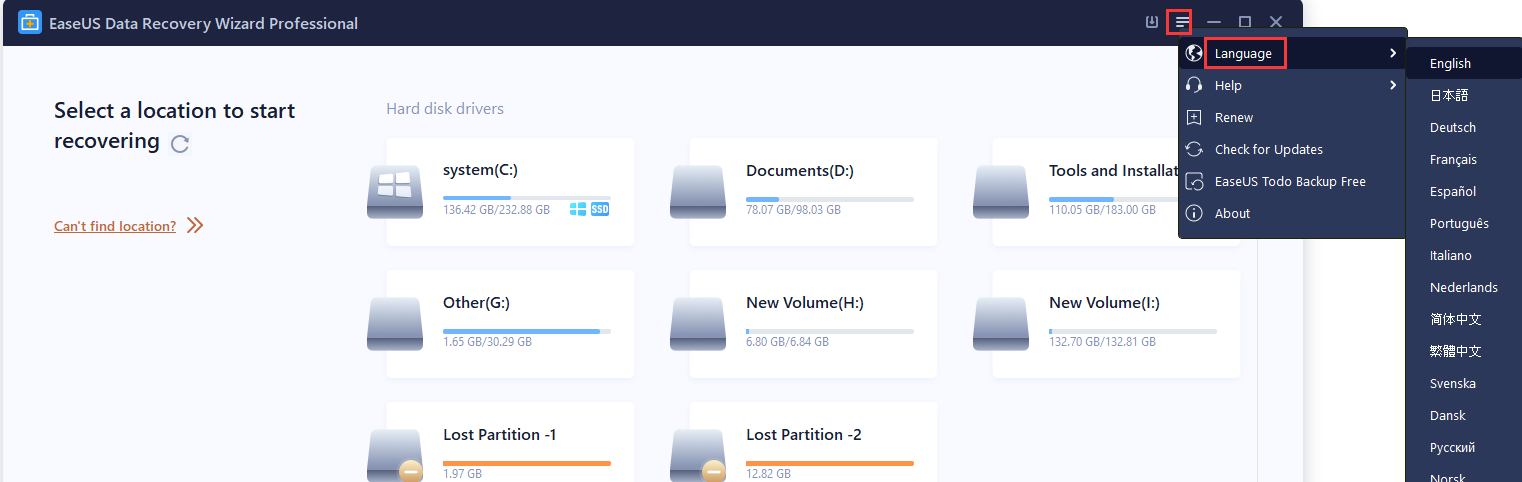Choose Renew from the menu
The width and height of the screenshot is (1522, 482).
(x=1292, y=117)
